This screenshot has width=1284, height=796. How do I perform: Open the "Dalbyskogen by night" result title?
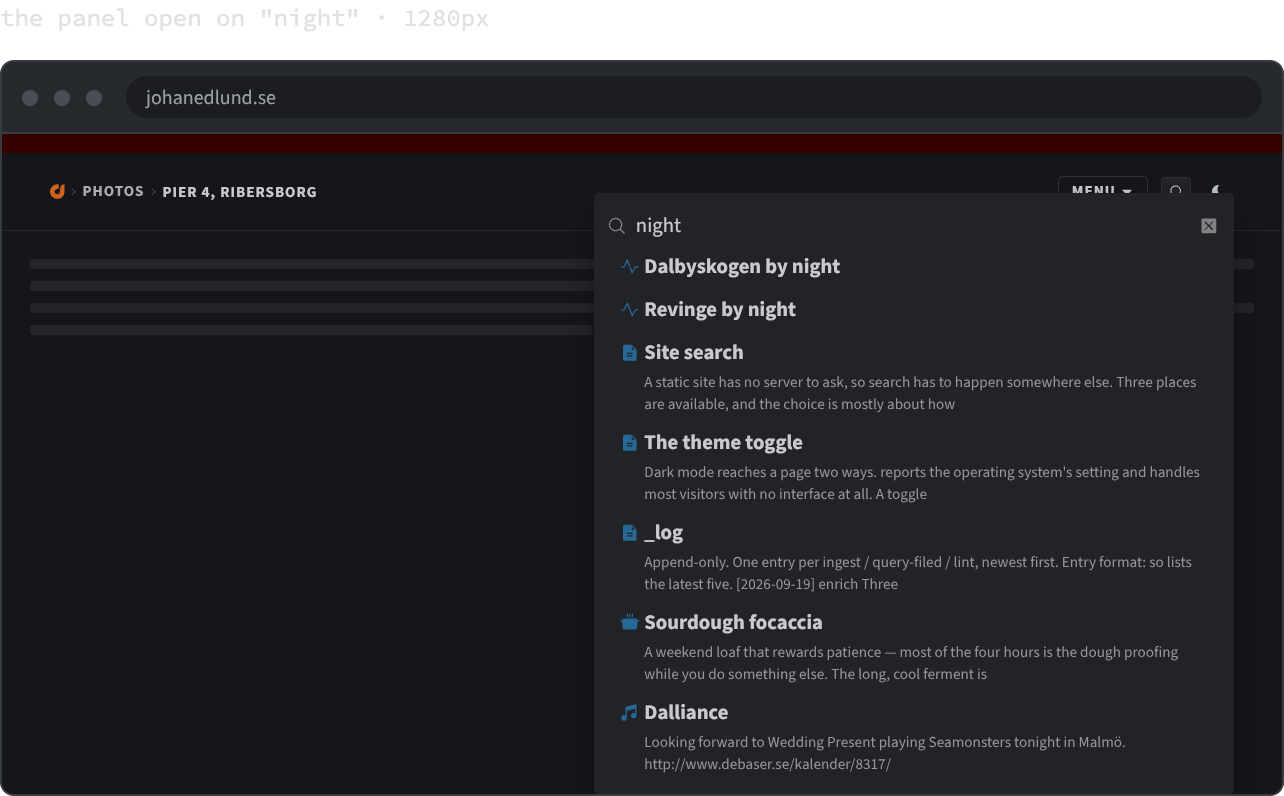[x=742, y=267]
